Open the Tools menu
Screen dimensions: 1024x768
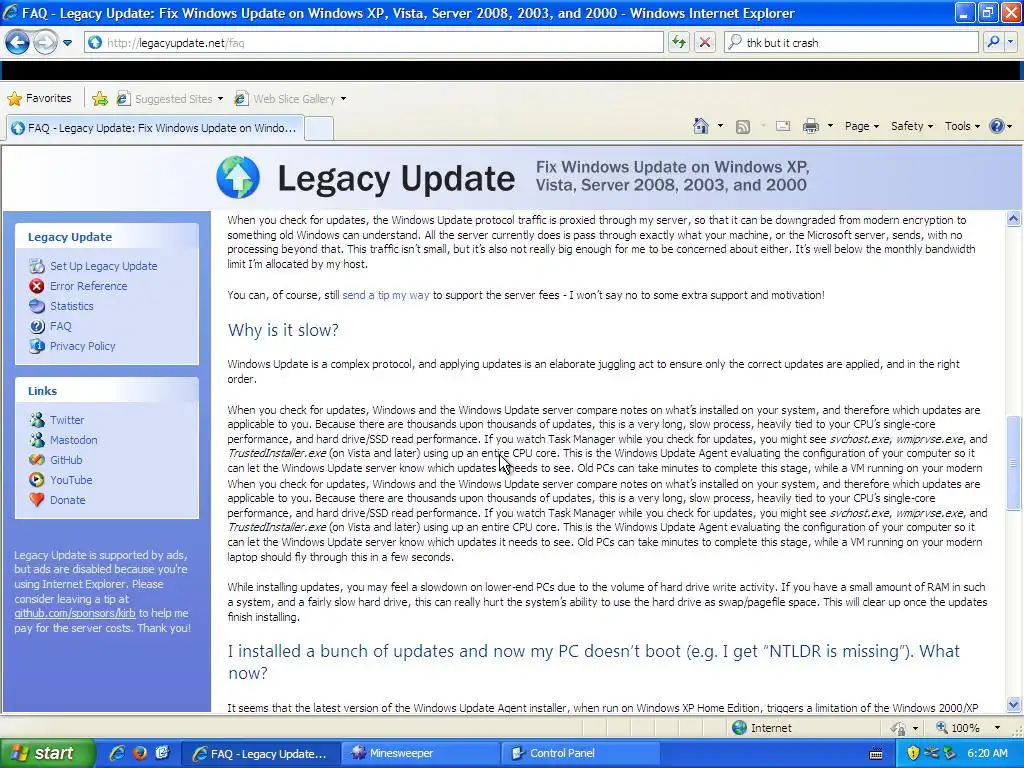point(962,126)
